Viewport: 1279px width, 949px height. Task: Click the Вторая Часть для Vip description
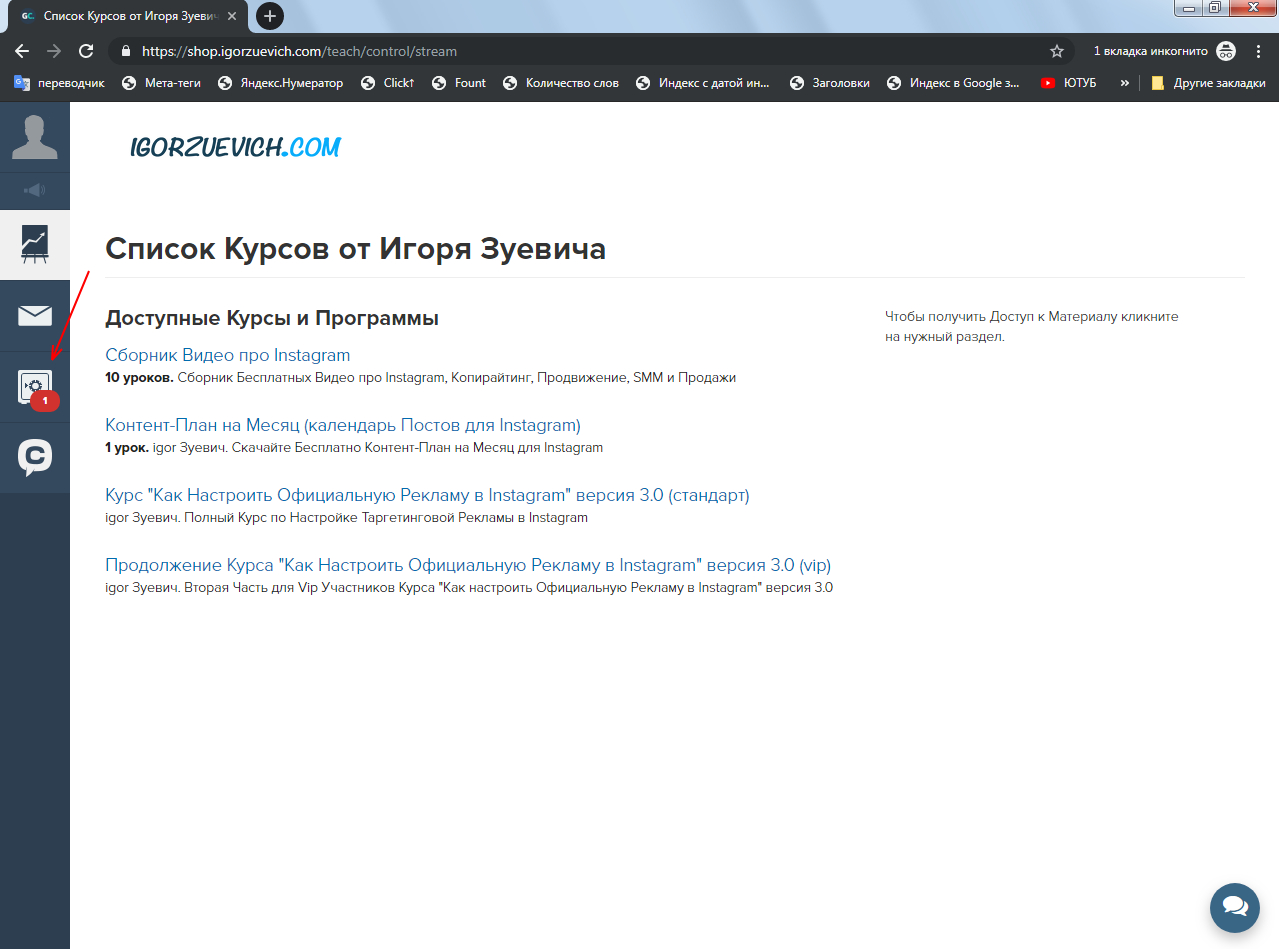469,588
